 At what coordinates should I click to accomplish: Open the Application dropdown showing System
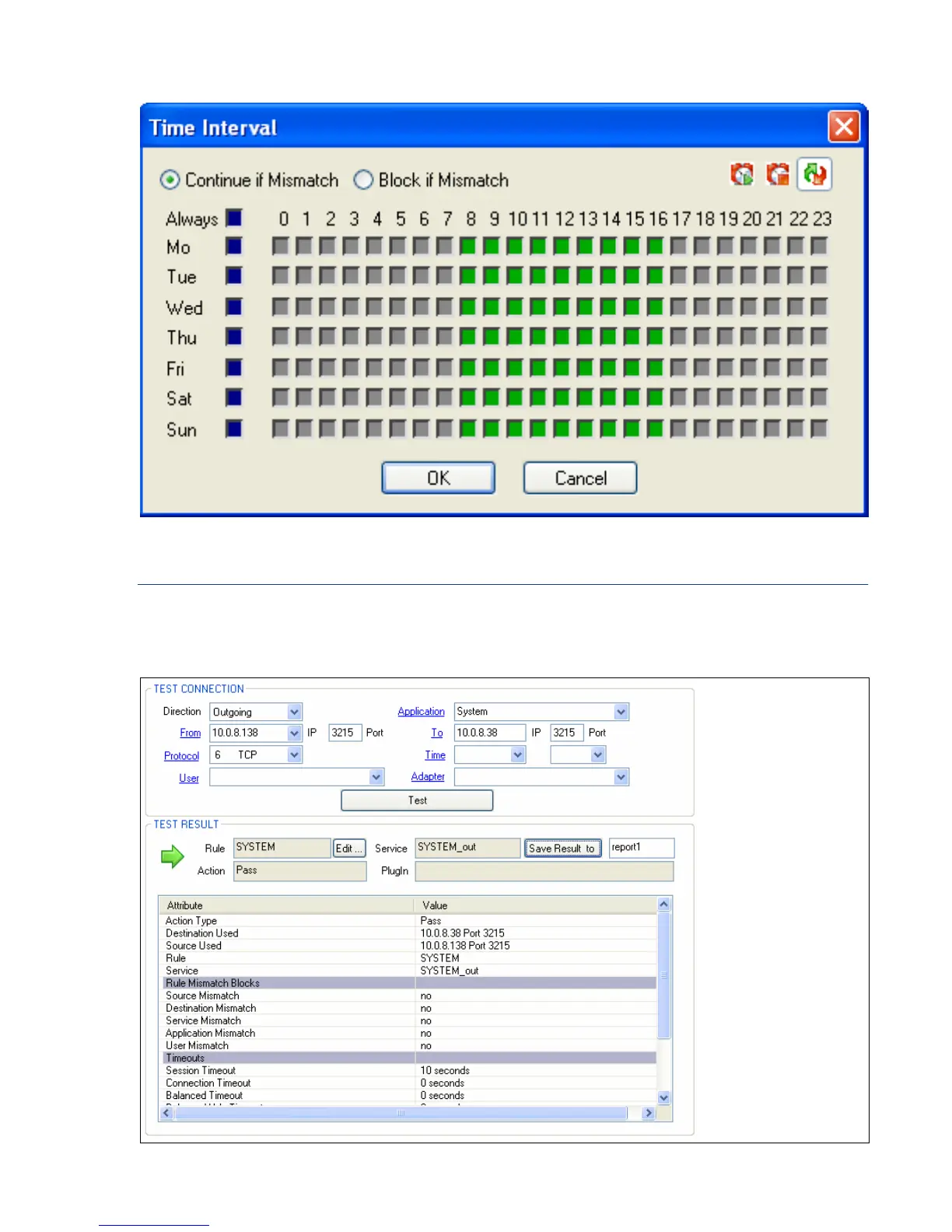[621, 712]
